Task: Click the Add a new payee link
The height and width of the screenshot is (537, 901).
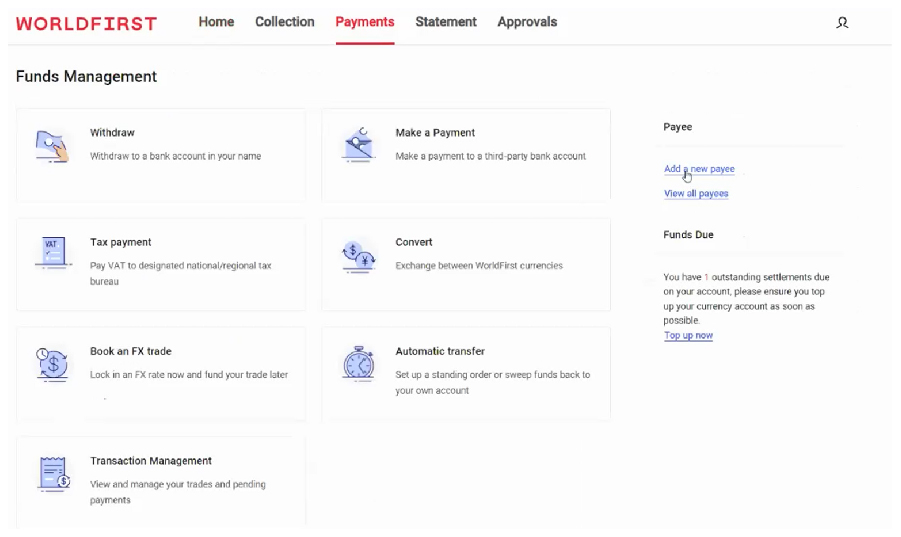Action: 699,169
